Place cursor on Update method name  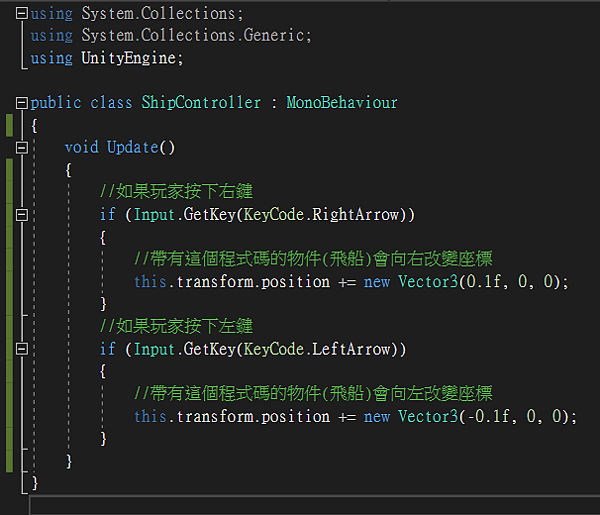pyautogui.click(x=132, y=147)
